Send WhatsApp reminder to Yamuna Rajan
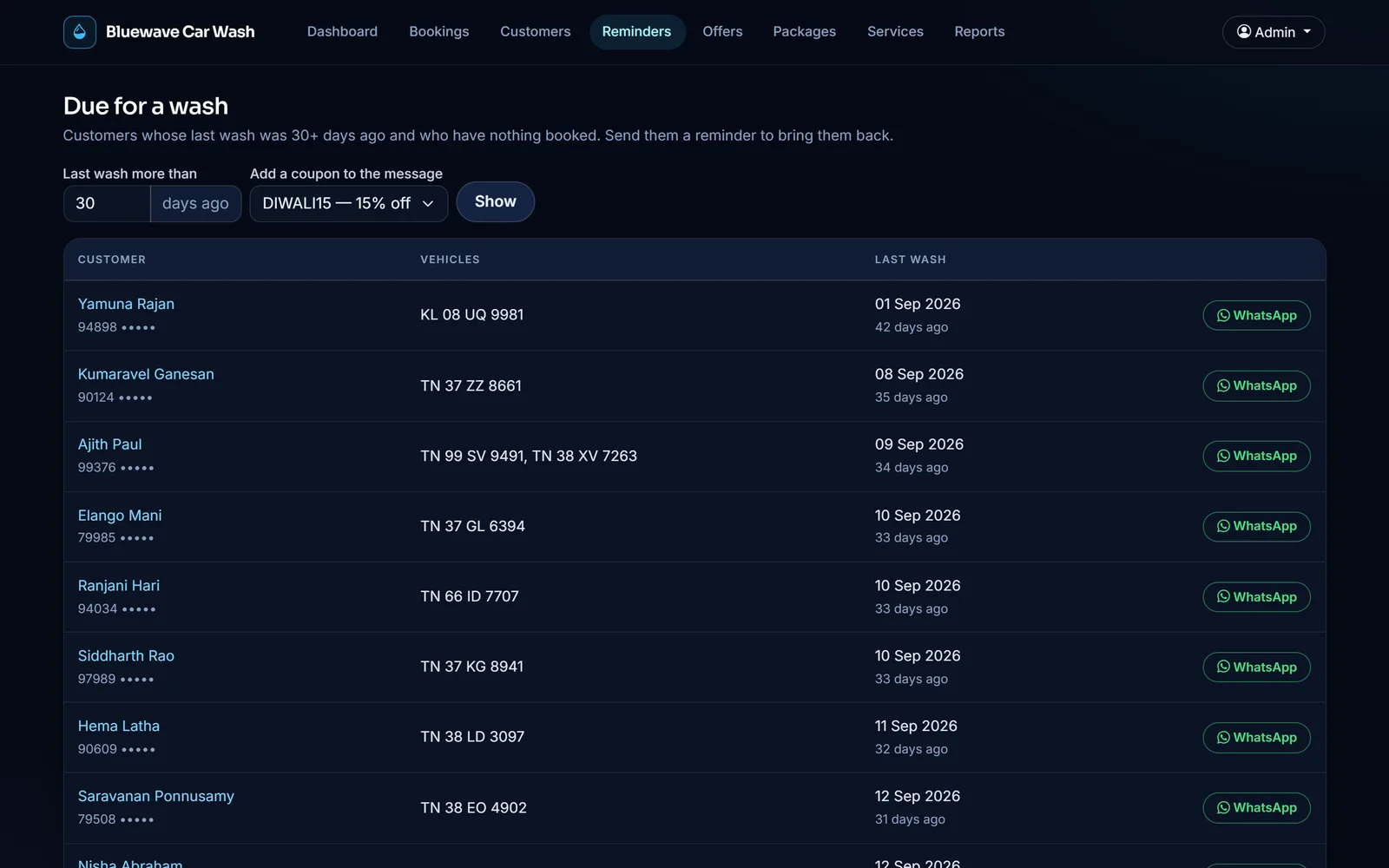The width and height of the screenshot is (1389, 868). pos(1256,315)
